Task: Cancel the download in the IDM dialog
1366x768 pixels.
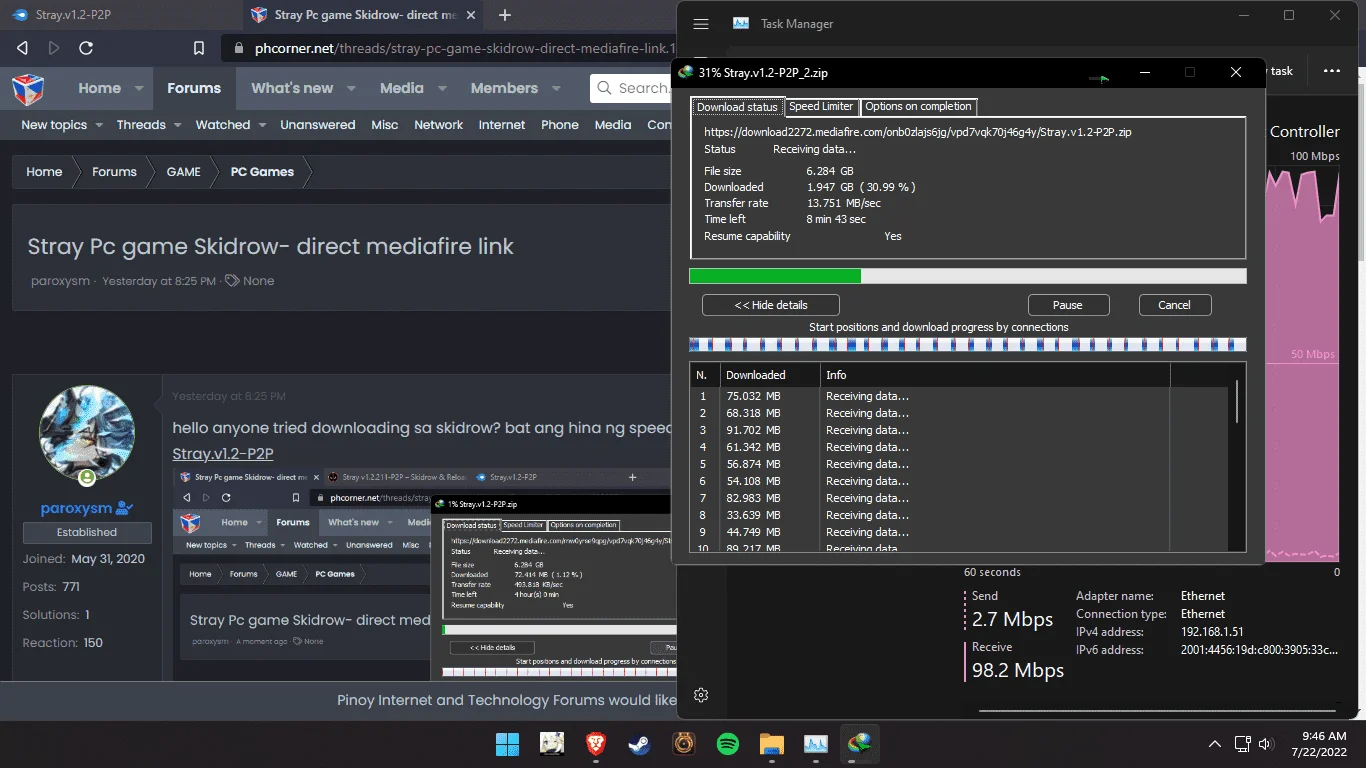Action: (1175, 305)
